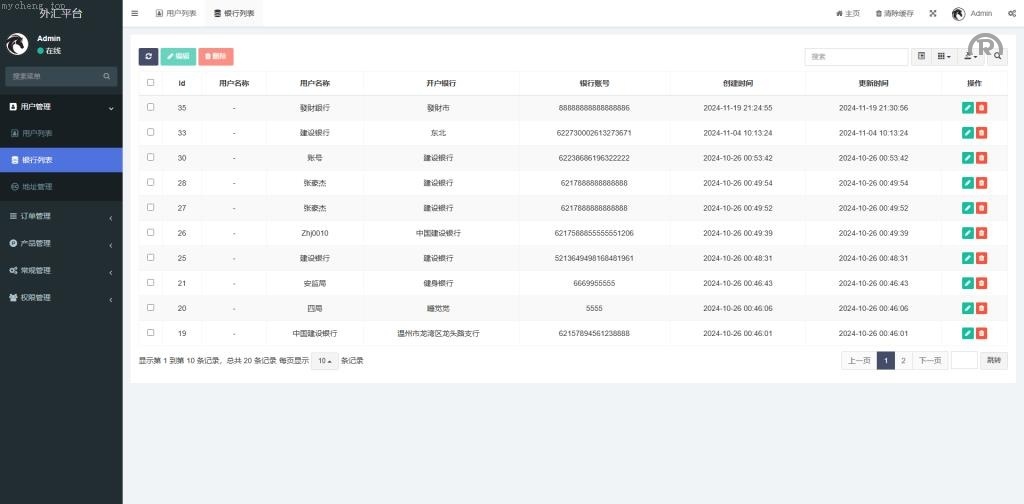
Task: Expand the 订单管理 sidebar menu
Action: pyautogui.click(x=60, y=216)
